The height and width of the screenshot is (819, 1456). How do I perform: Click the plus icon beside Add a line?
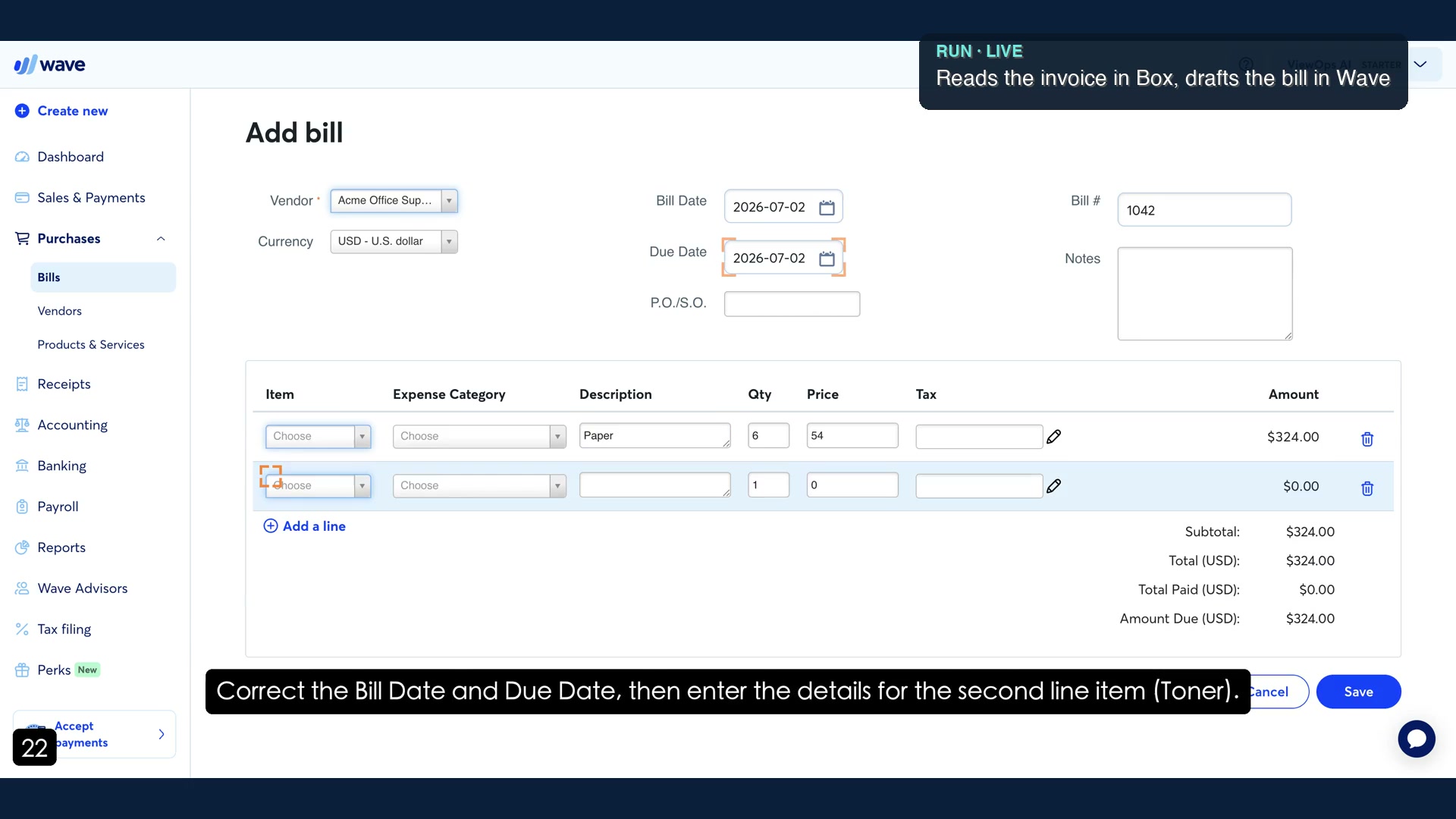pyautogui.click(x=271, y=526)
